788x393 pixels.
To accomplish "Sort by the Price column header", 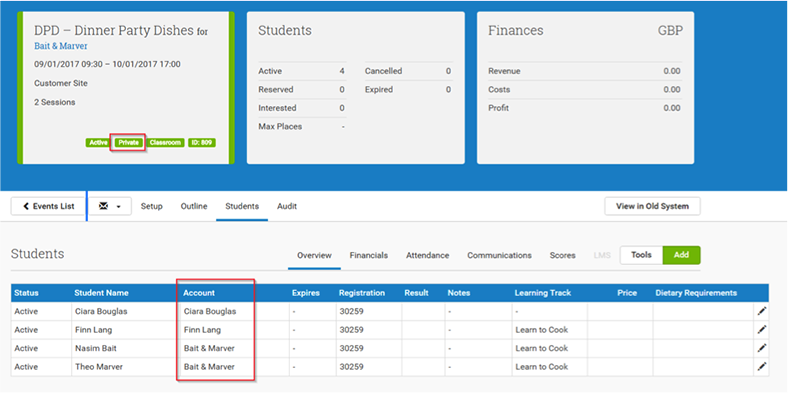I will (x=627, y=292).
